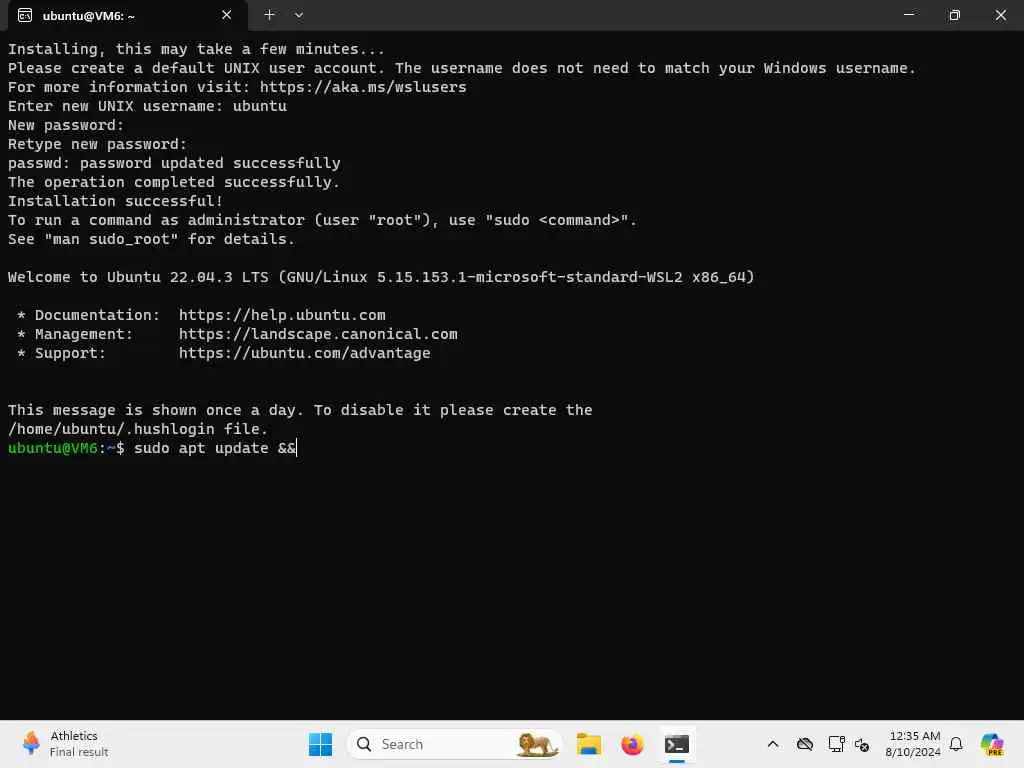1024x768 pixels.
Task: Click the lion search highlight icon
Action: 536,744
